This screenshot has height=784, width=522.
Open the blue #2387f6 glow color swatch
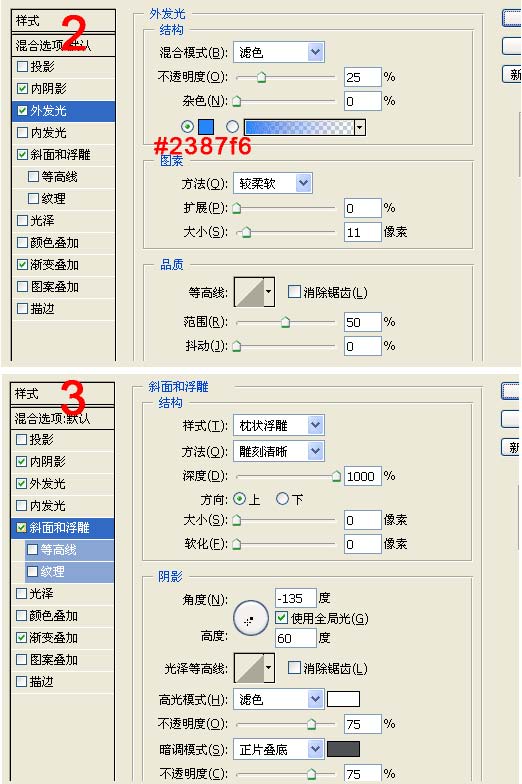(x=206, y=127)
